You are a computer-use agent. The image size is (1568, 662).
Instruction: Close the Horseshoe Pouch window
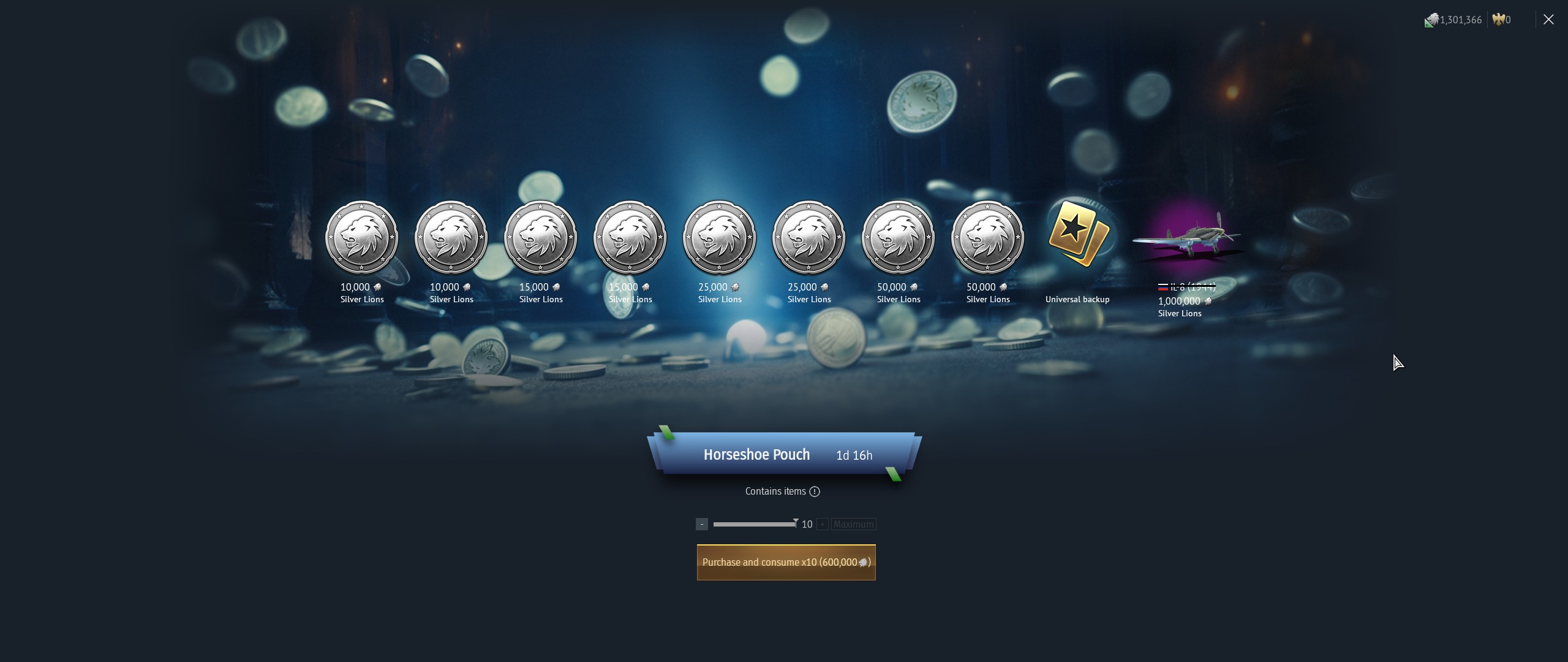click(1548, 20)
